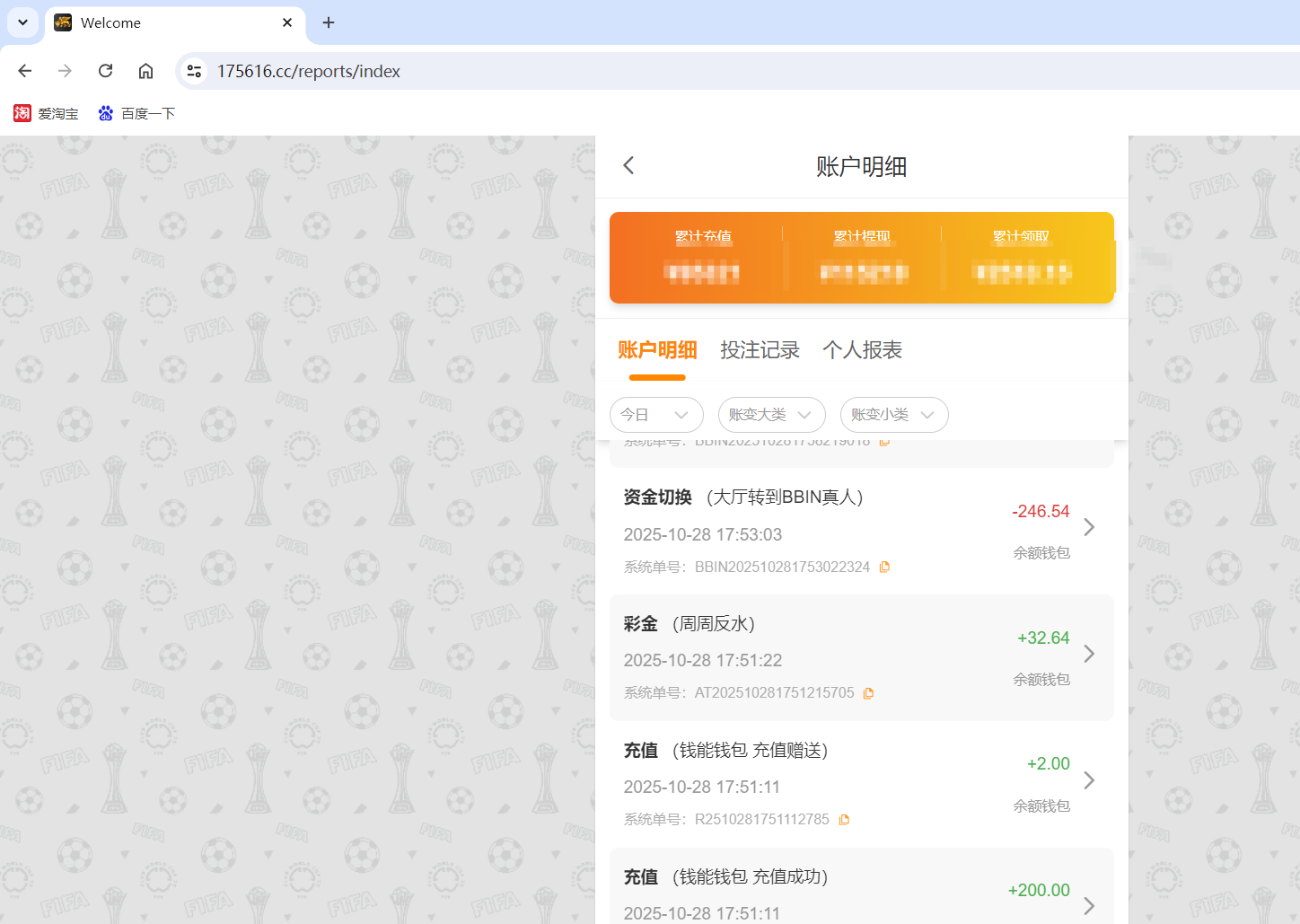Expand the 彩金 周周反水 record chevron
The width and height of the screenshot is (1300, 924).
(x=1089, y=654)
